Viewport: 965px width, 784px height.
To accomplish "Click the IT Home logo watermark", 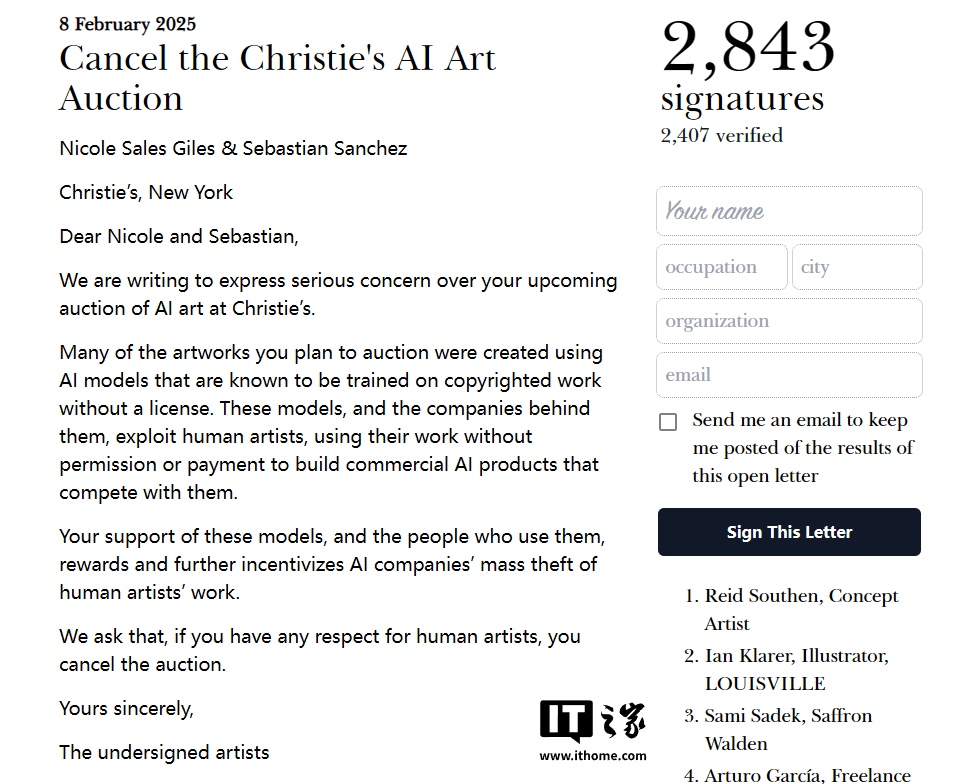I will (593, 720).
